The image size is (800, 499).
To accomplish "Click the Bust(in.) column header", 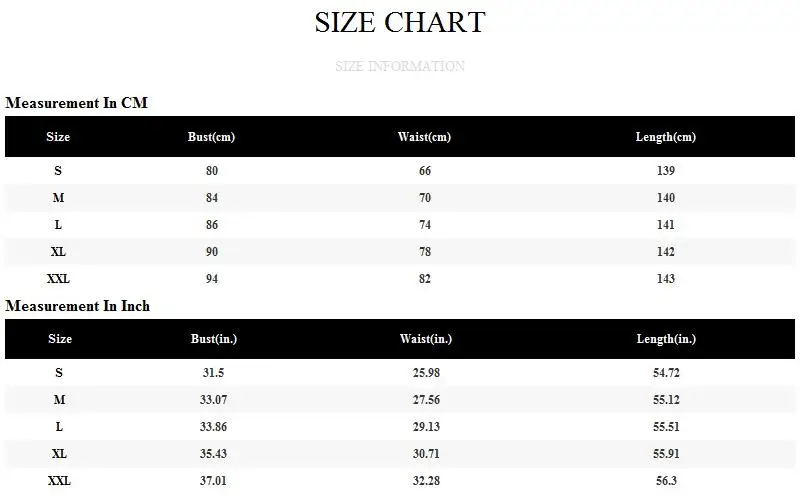I will coord(214,339).
